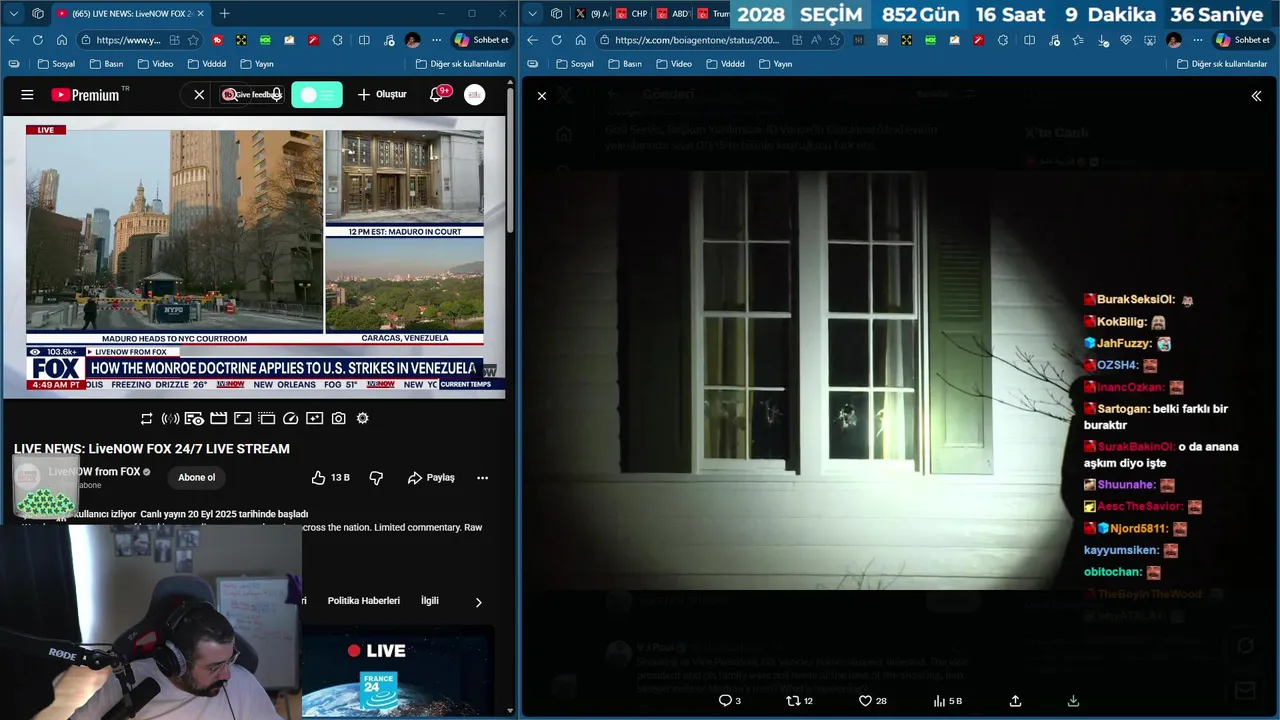Image resolution: width=1280 pixels, height=720 pixels.
Task: Open the Sosyal bookmarks folder in left browser
Action: click(56, 64)
